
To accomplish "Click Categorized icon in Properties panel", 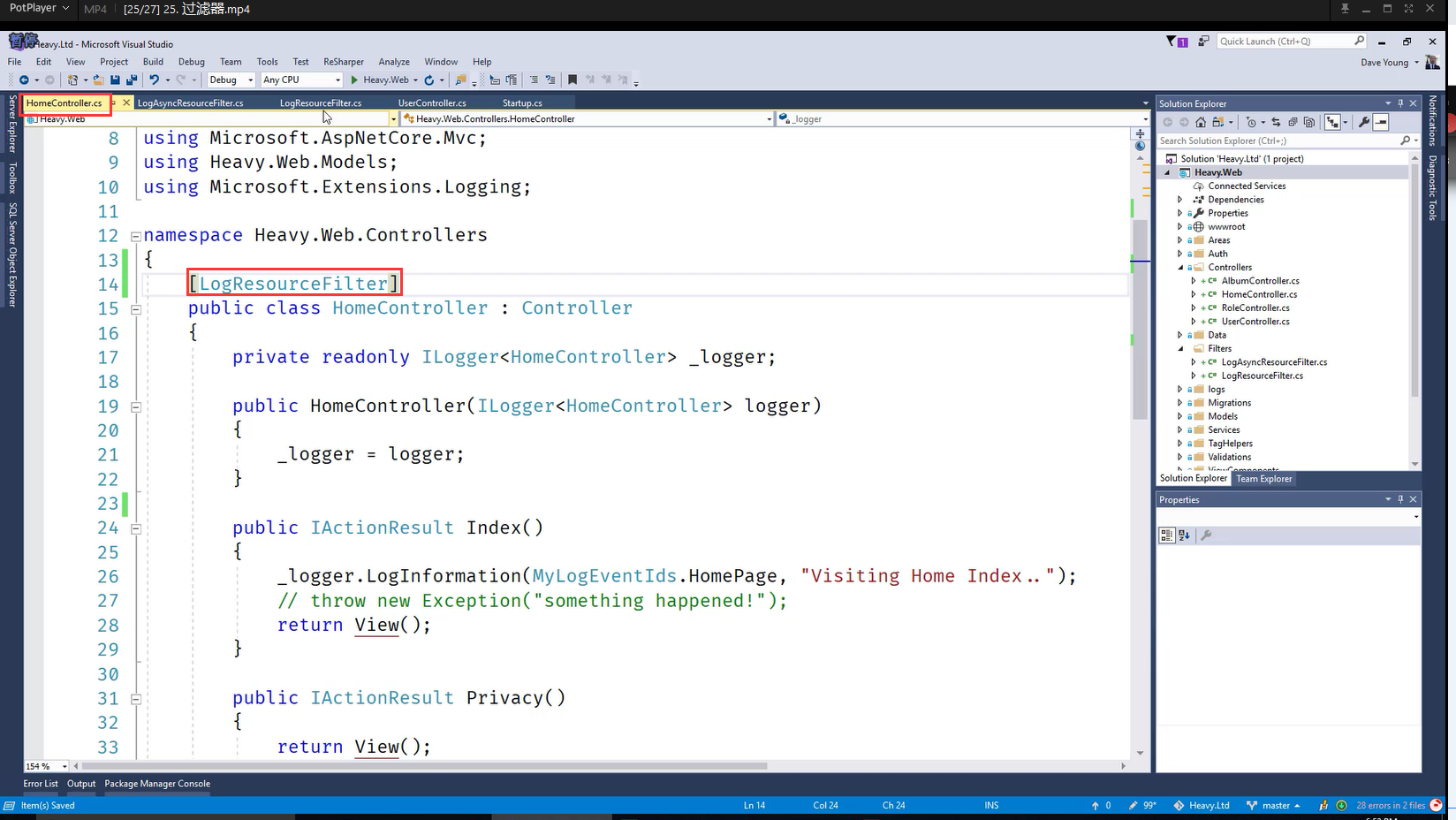I will point(1166,535).
